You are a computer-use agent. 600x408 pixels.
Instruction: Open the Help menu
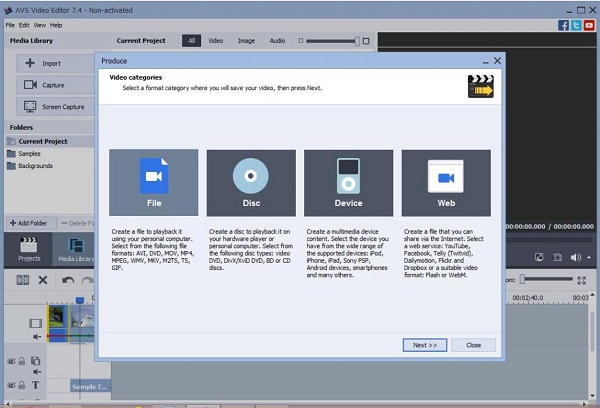56,25
